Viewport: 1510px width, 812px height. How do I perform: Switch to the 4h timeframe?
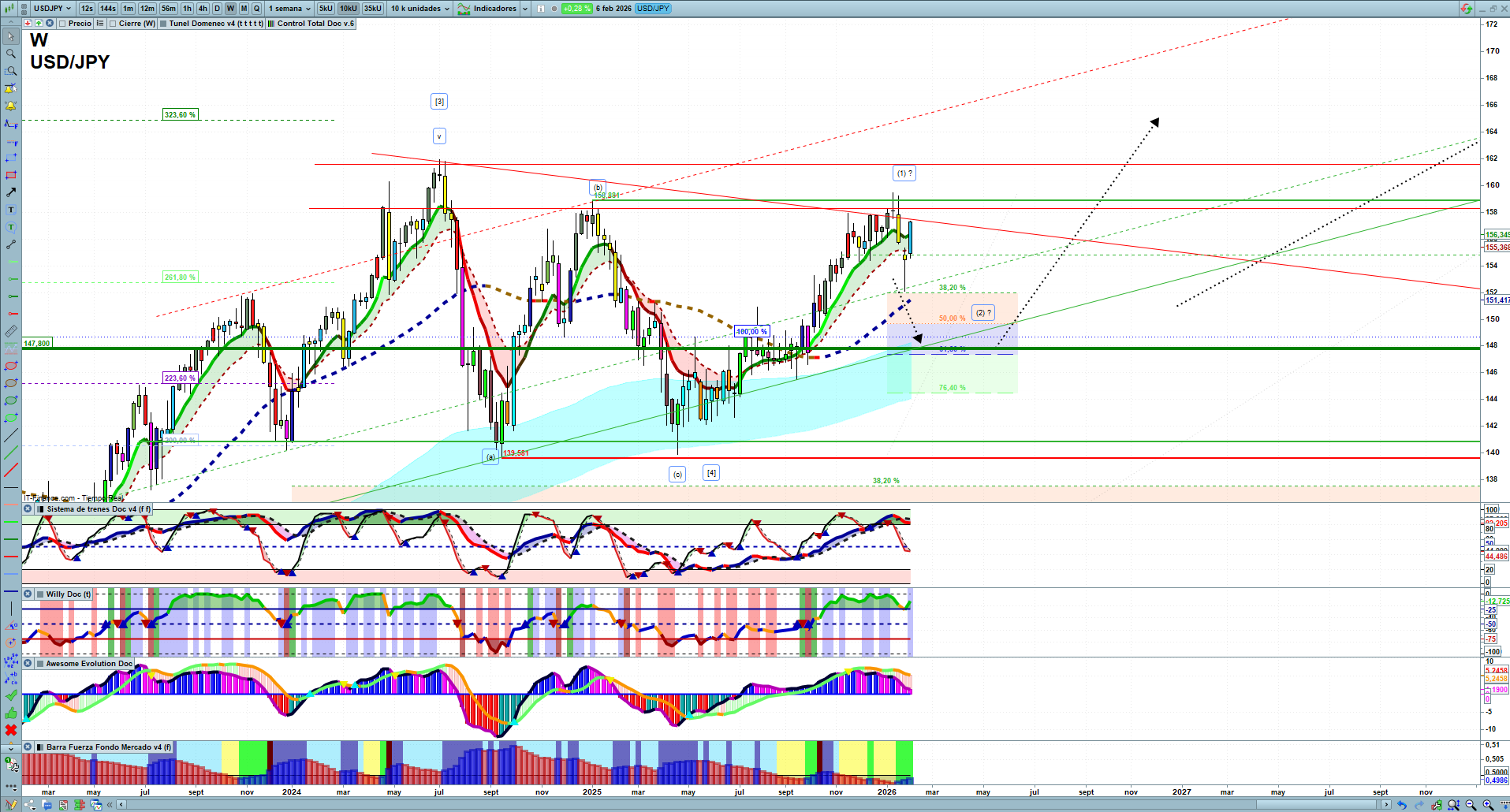tap(203, 9)
